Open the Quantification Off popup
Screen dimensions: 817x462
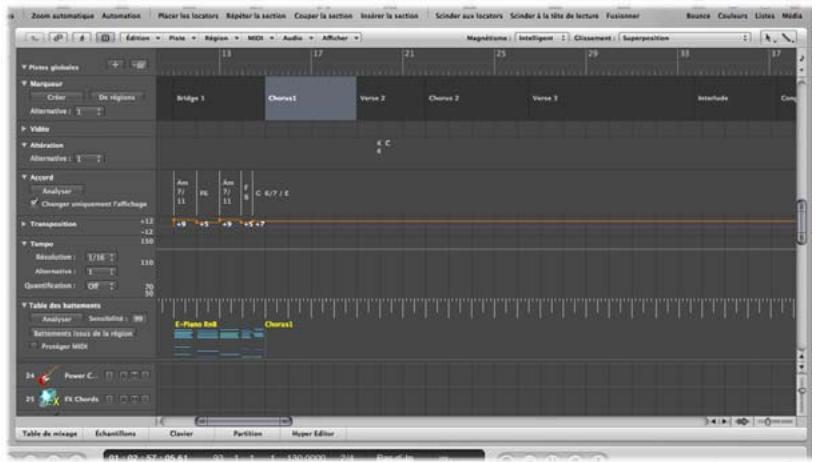click(100, 285)
